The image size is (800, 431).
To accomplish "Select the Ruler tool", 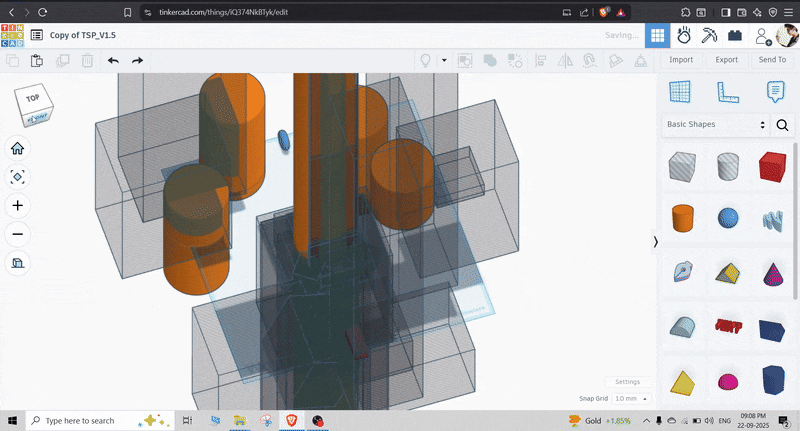I will coord(727,92).
